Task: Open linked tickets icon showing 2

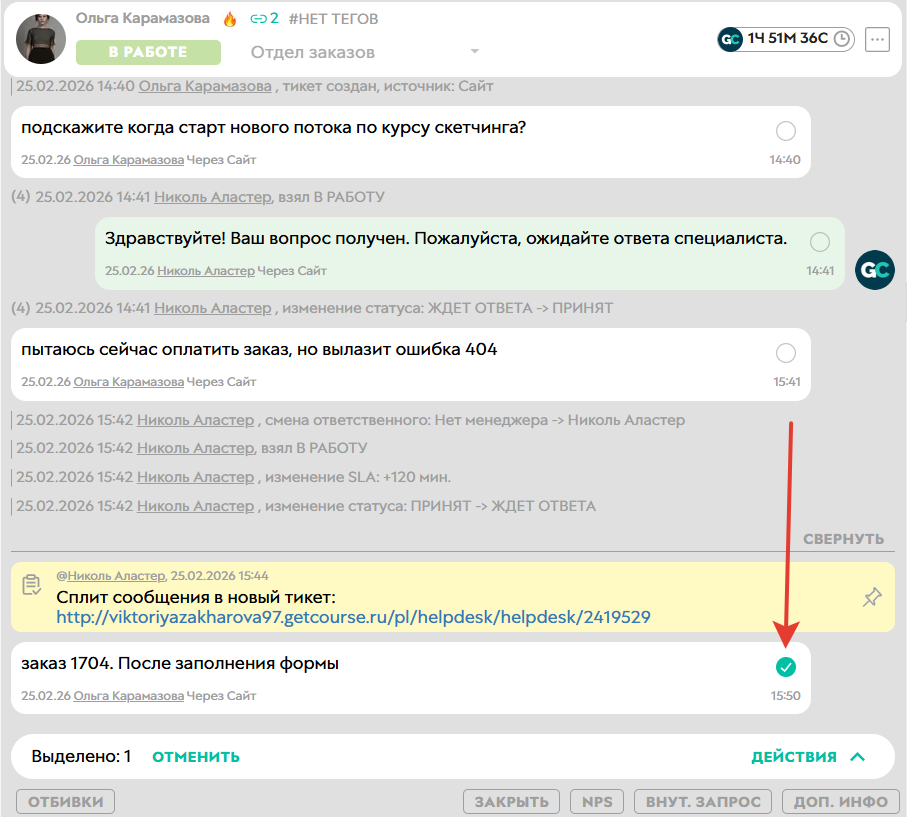Action: click(264, 19)
